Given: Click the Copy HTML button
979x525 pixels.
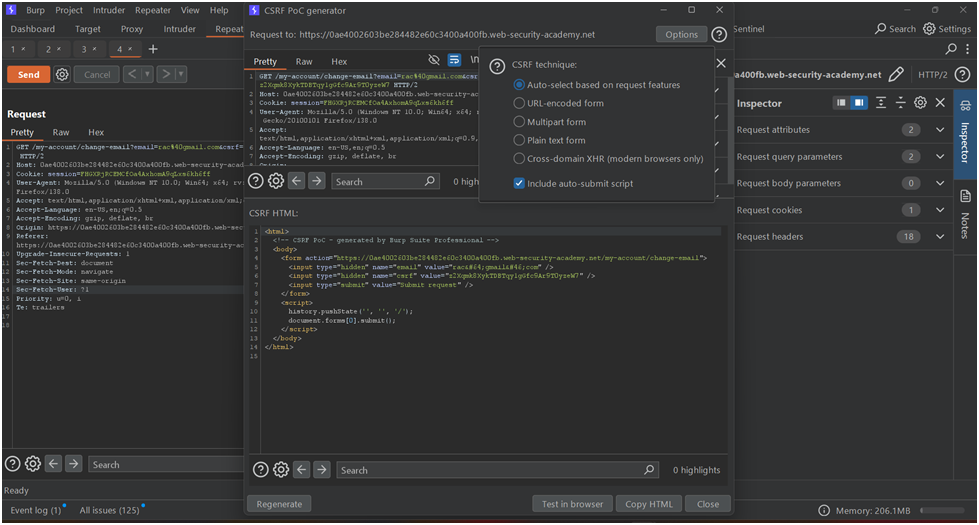Looking at the screenshot, I should click(x=648, y=504).
